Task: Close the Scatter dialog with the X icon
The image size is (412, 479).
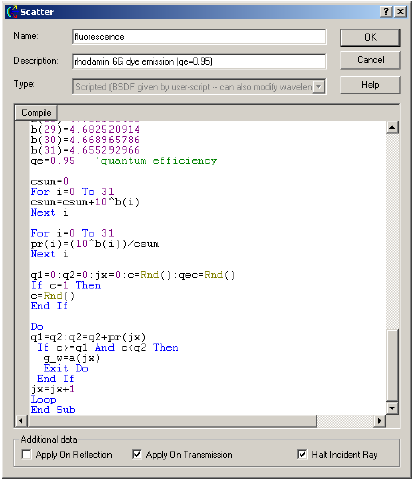Action: (x=400, y=12)
